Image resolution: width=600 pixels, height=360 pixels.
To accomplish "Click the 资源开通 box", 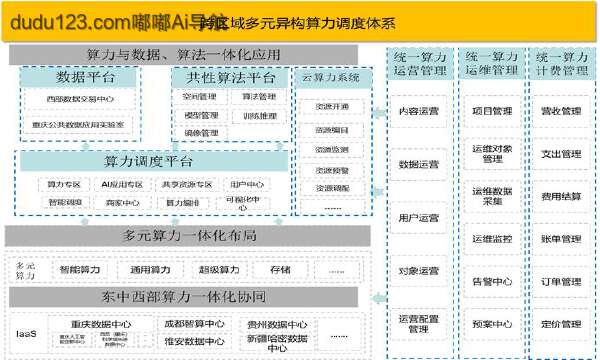I will coord(332,107).
